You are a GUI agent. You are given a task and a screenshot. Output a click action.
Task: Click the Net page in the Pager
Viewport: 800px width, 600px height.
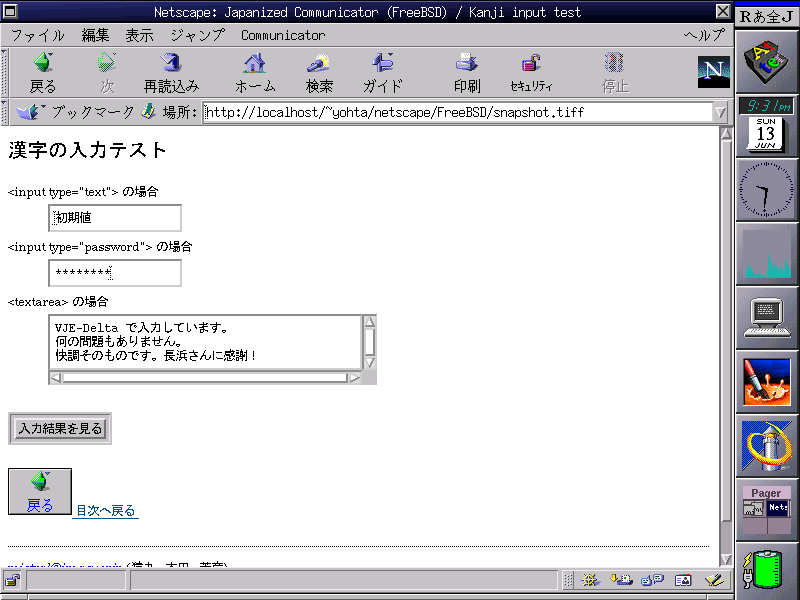coord(779,508)
